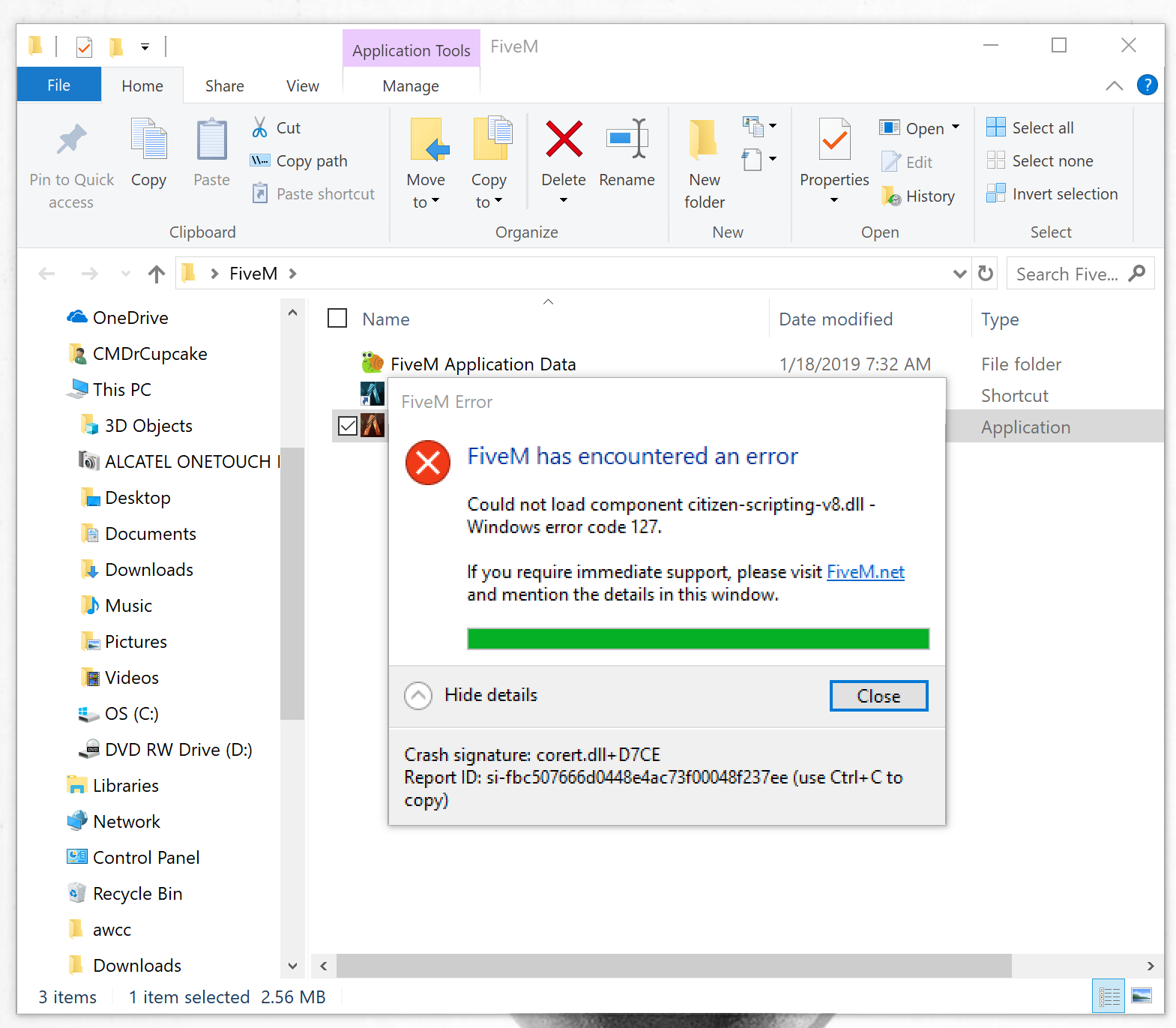The height and width of the screenshot is (1028, 1176).
Task: Click the horizontal scrollbar in file list
Action: pos(674,966)
